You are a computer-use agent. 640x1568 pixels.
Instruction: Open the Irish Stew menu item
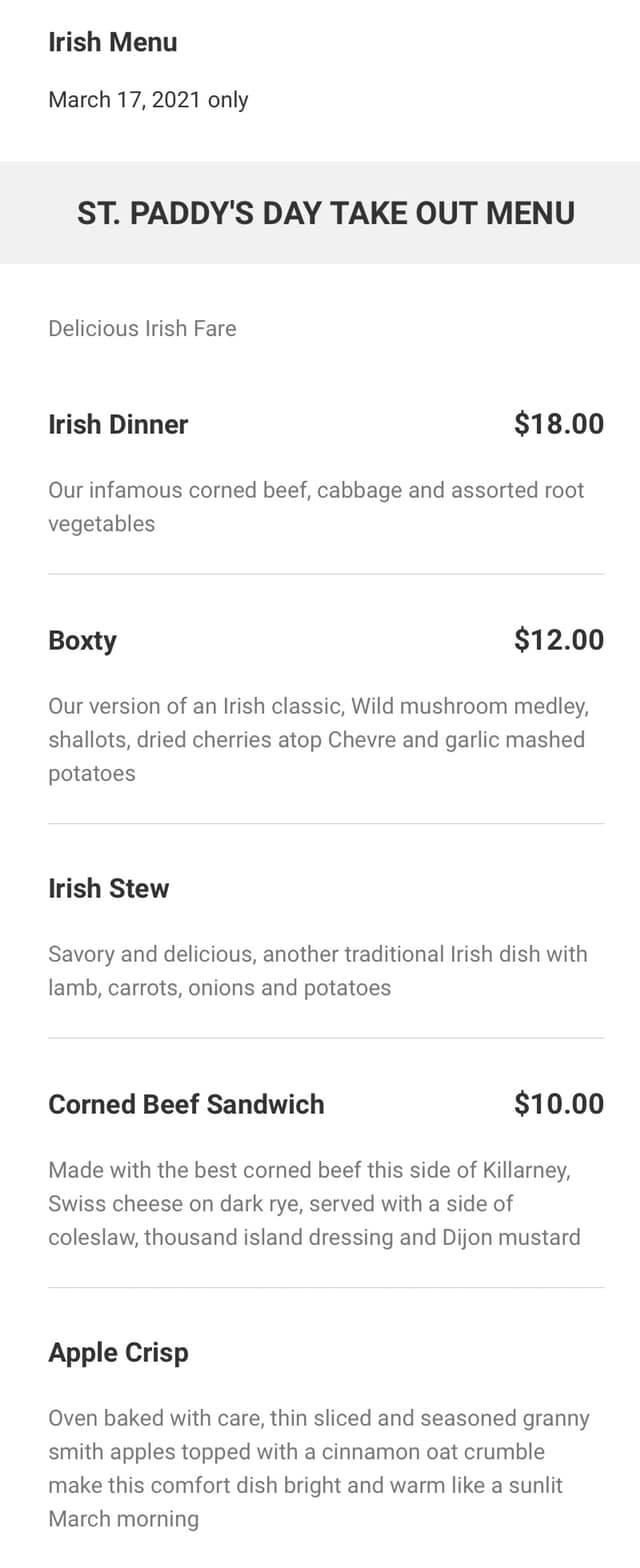(109, 888)
